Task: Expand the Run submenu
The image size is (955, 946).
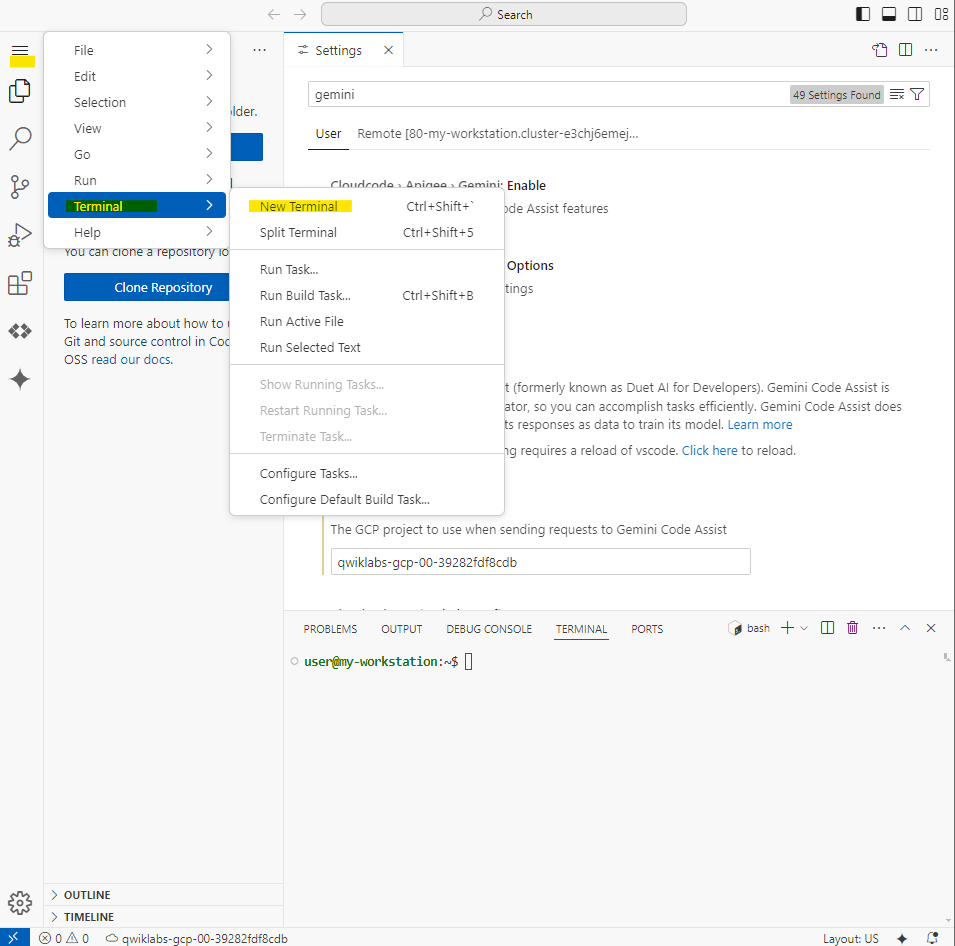Action: (x=137, y=180)
